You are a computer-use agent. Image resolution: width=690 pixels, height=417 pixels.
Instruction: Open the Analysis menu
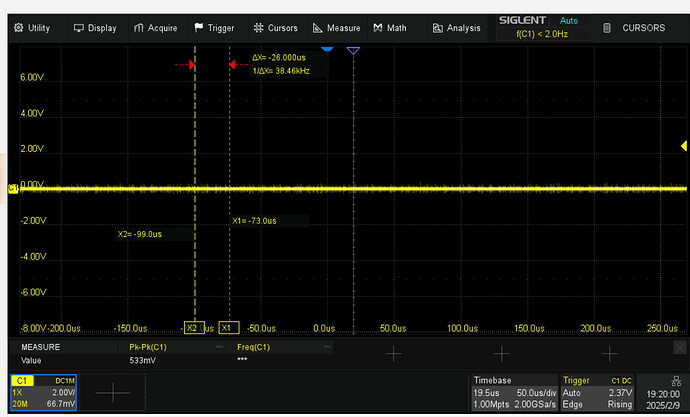tap(456, 28)
